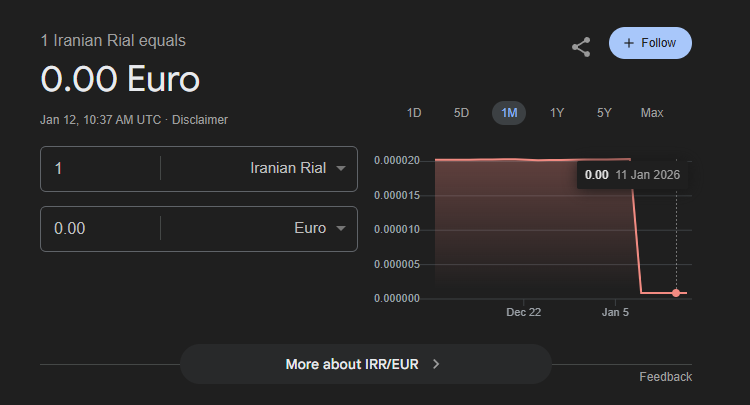Click the share icon
This screenshot has width=750, height=405.
coord(581,47)
